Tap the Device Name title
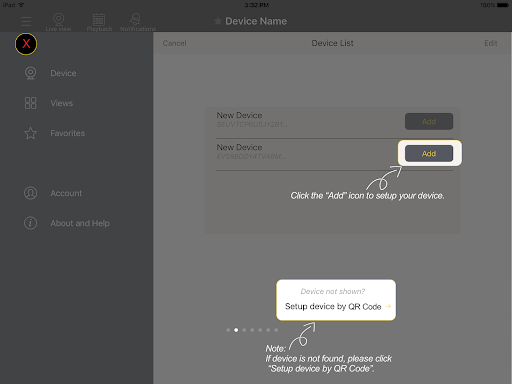The height and width of the screenshot is (384, 512). click(x=256, y=21)
